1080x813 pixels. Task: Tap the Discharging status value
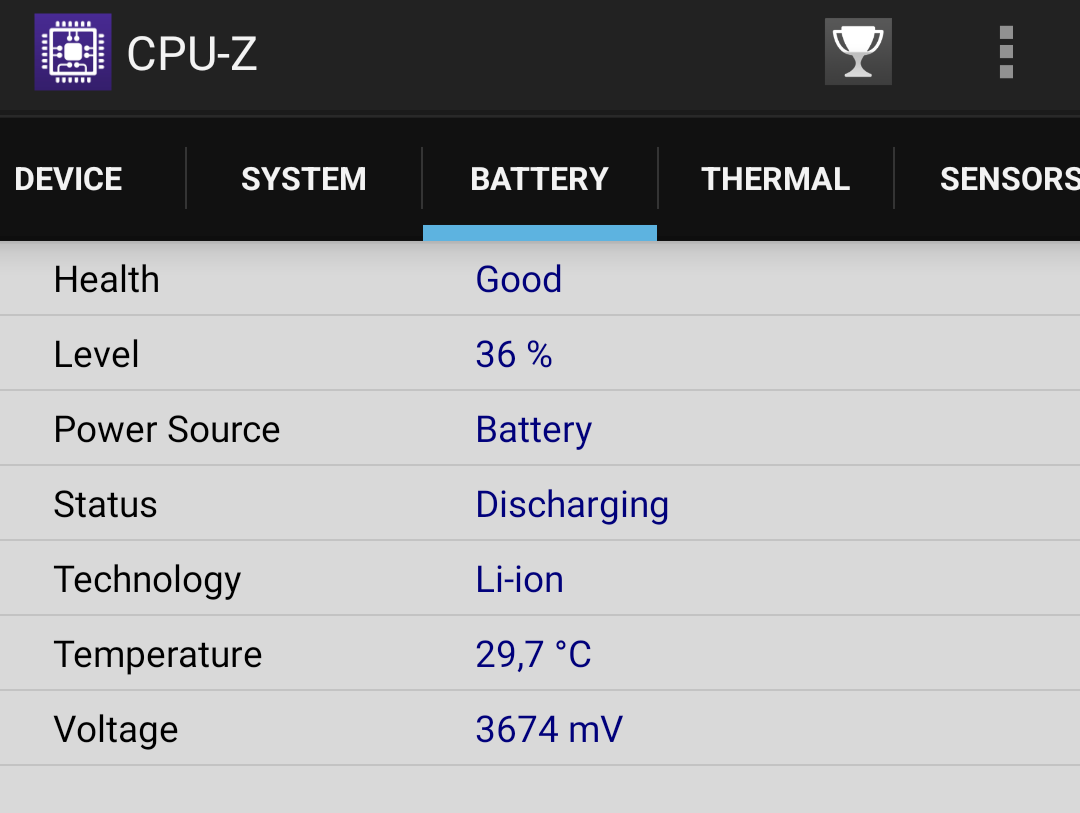(x=572, y=505)
